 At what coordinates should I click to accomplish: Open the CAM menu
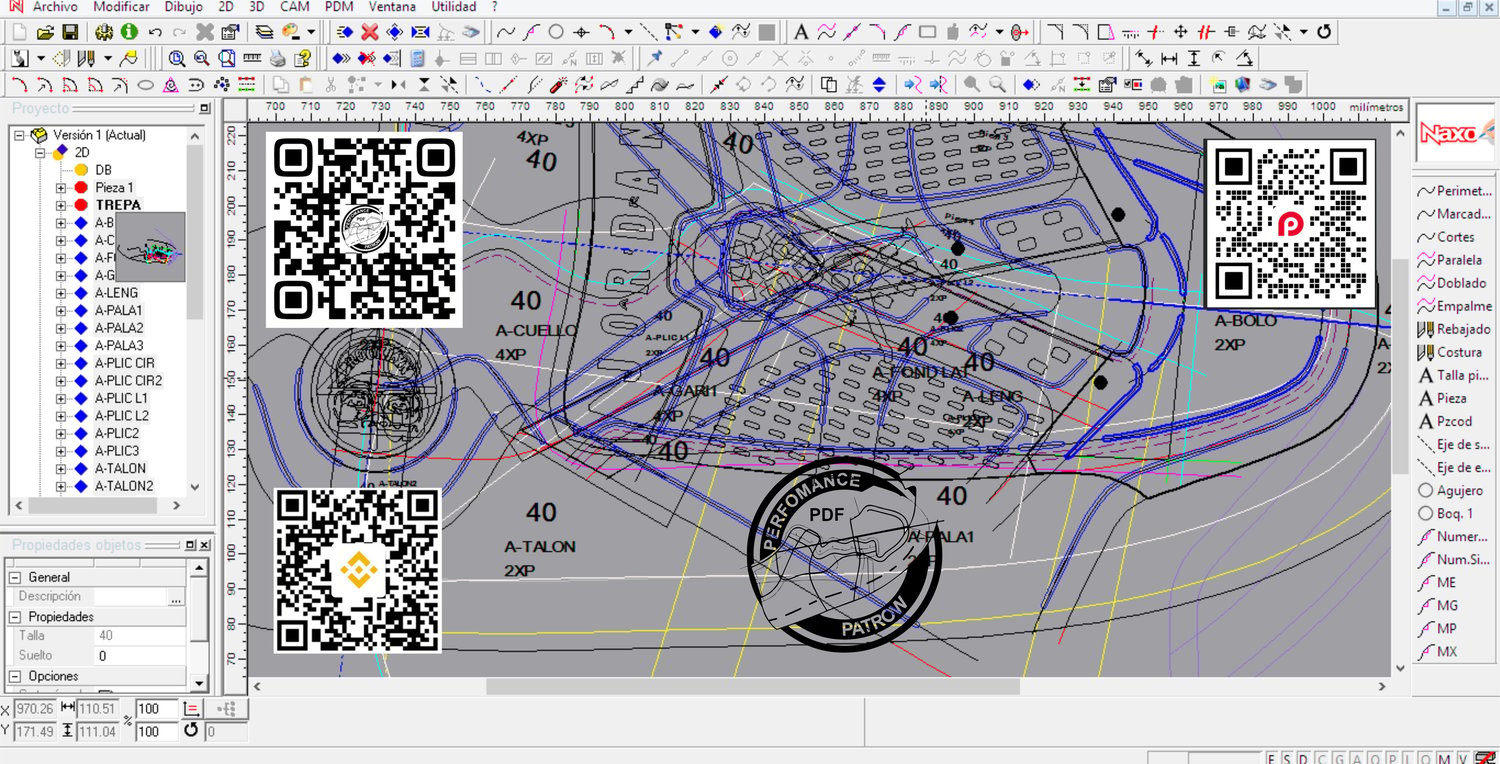[295, 7]
